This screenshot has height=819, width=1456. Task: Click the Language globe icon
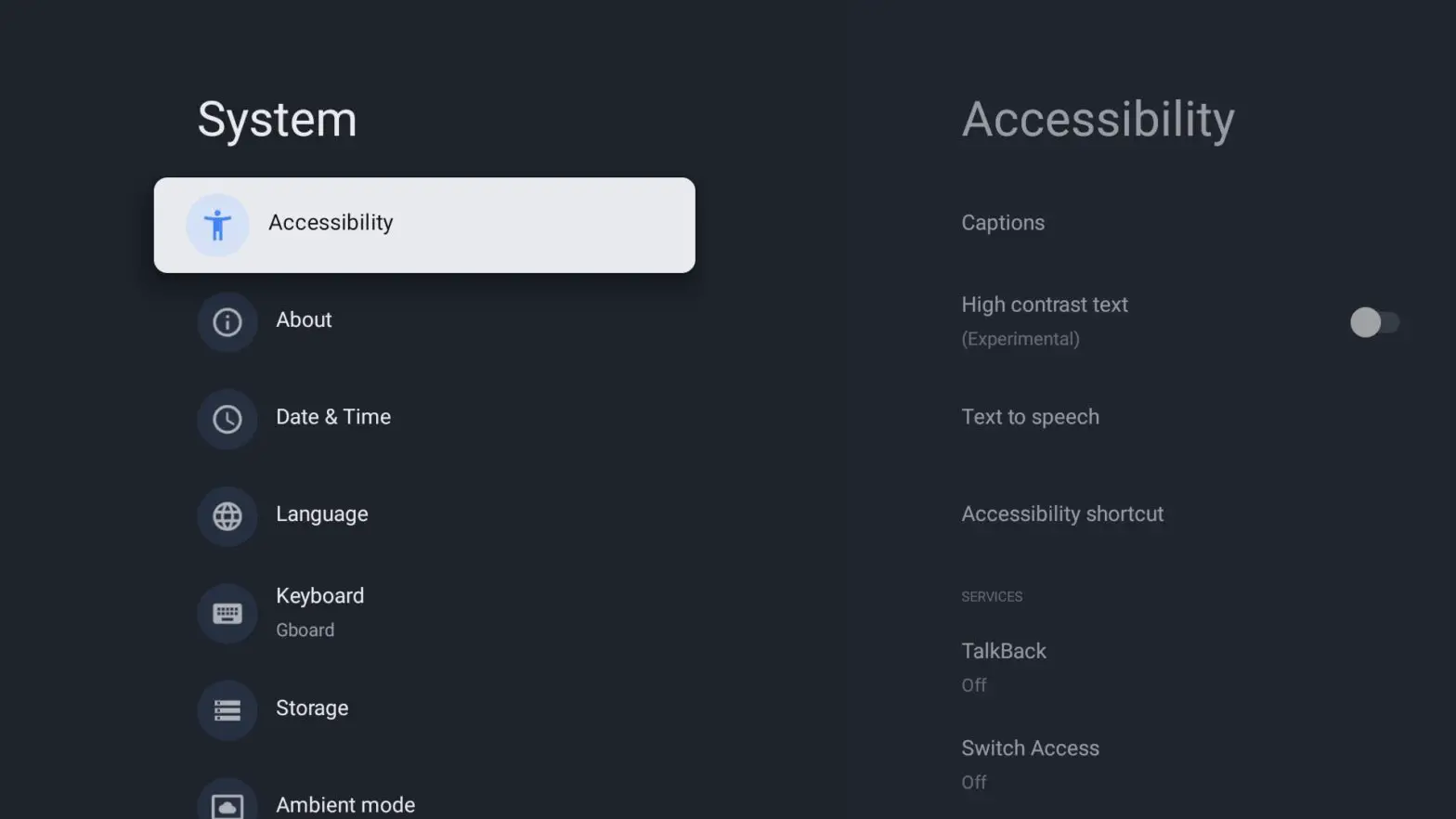(x=227, y=516)
